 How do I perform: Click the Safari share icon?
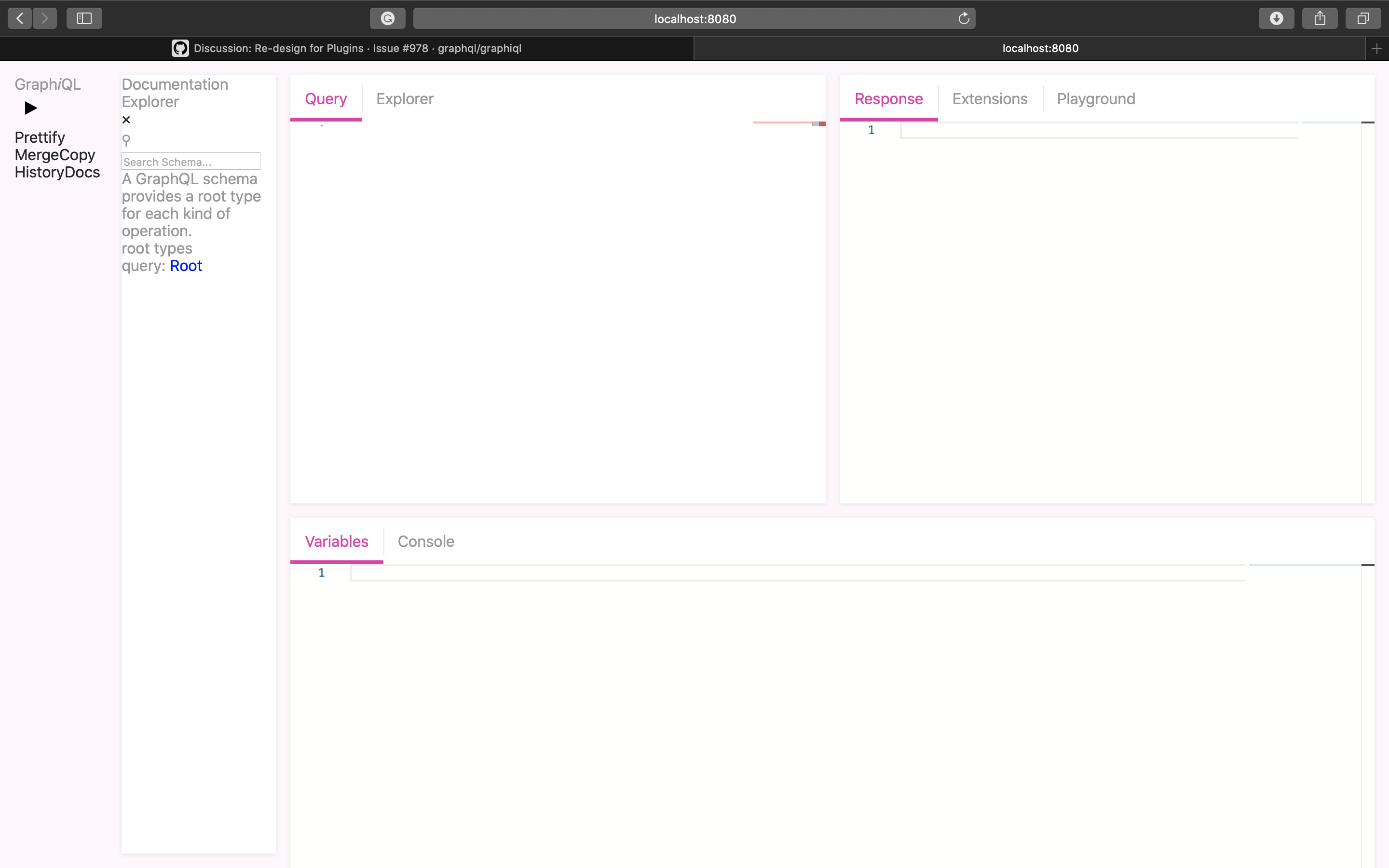point(1320,18)
